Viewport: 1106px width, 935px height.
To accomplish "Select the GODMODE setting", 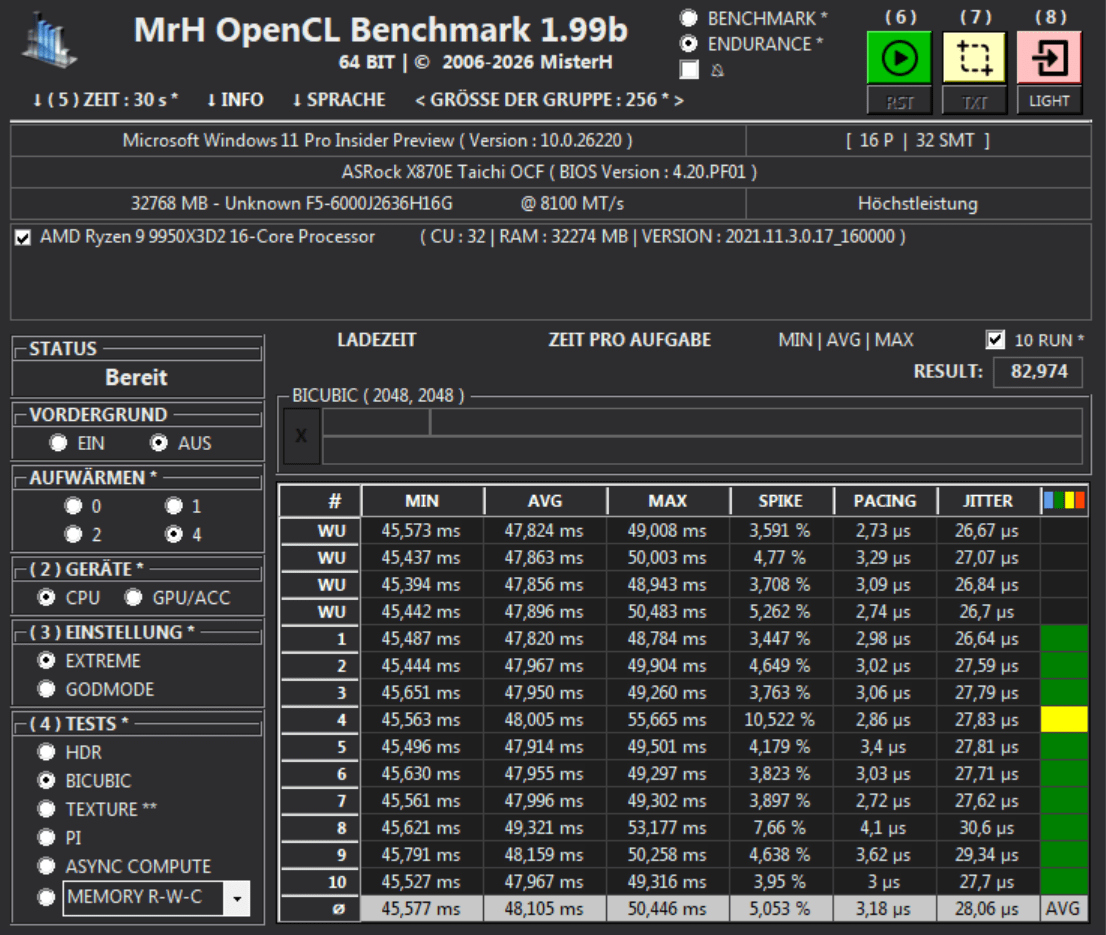I will click(47, 689).
